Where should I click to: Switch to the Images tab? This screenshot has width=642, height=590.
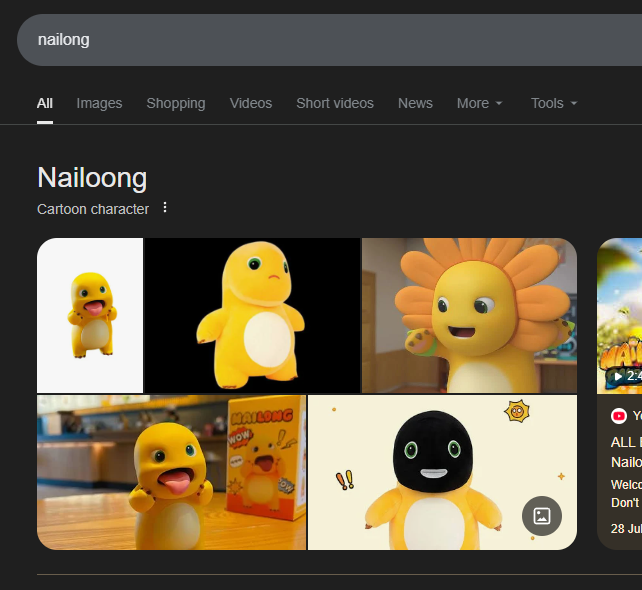coord(99,103)
